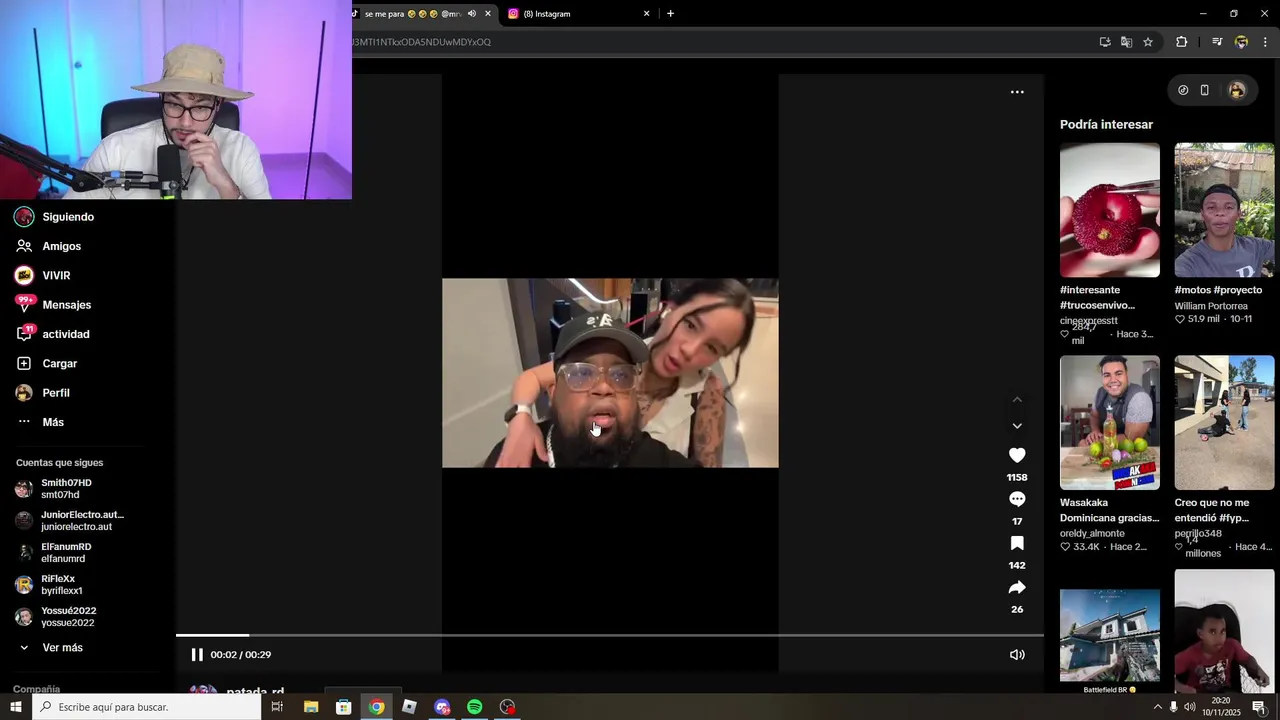This screenshot has width=1280, height=720.
Task: Open JuniorElectro.aut account
Action: click(70, 521)
